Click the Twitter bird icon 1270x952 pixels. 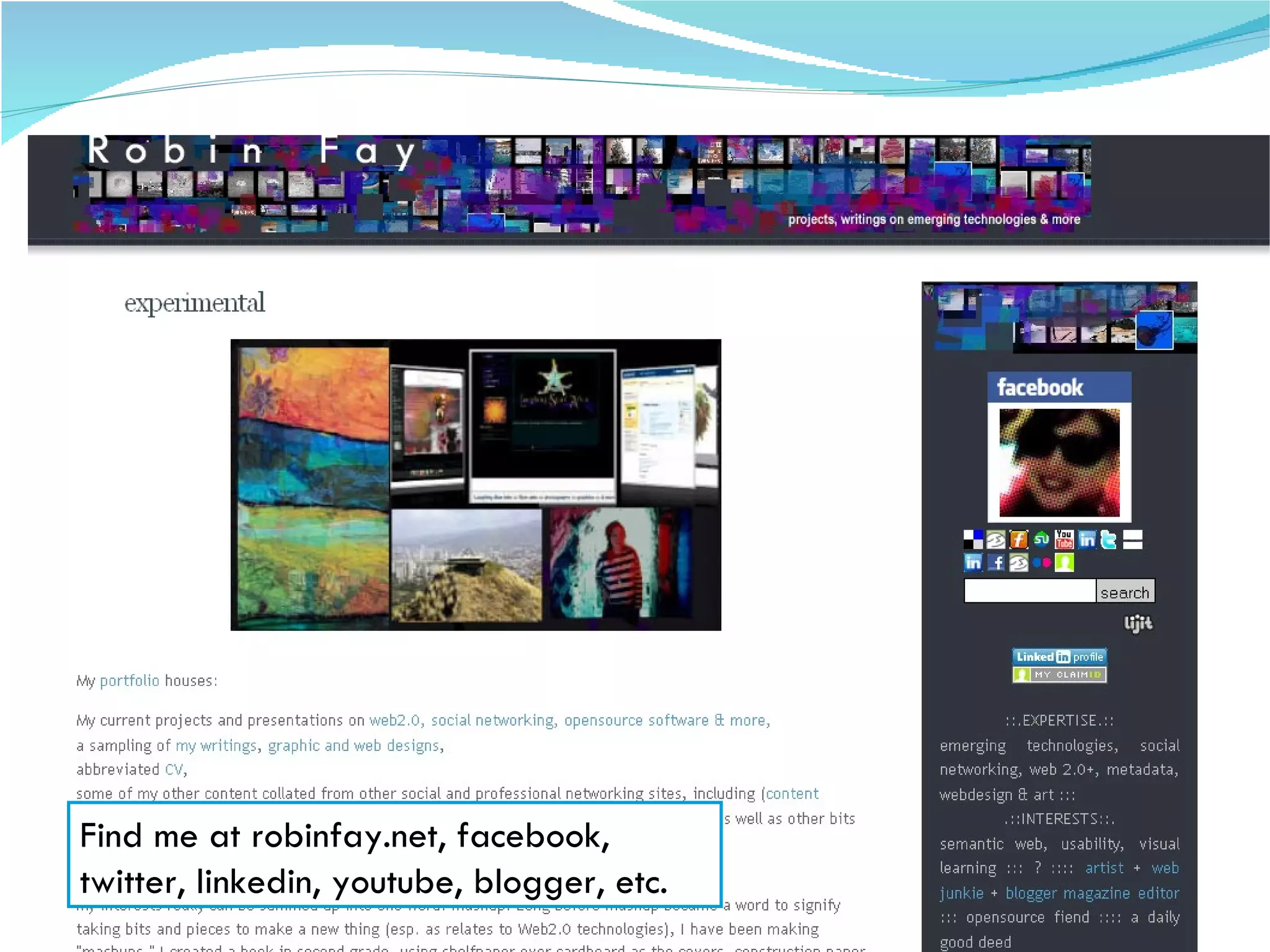pos(1109,540)
